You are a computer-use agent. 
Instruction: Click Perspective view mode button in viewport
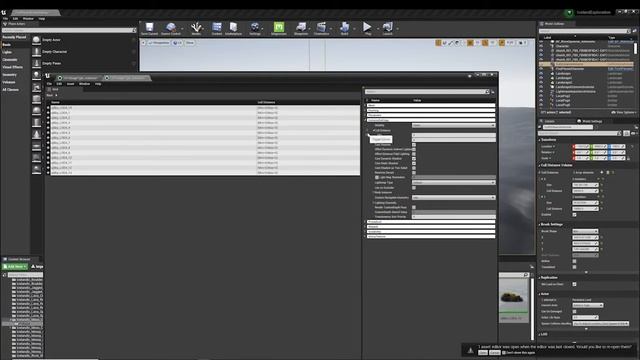tap(159, 43)
